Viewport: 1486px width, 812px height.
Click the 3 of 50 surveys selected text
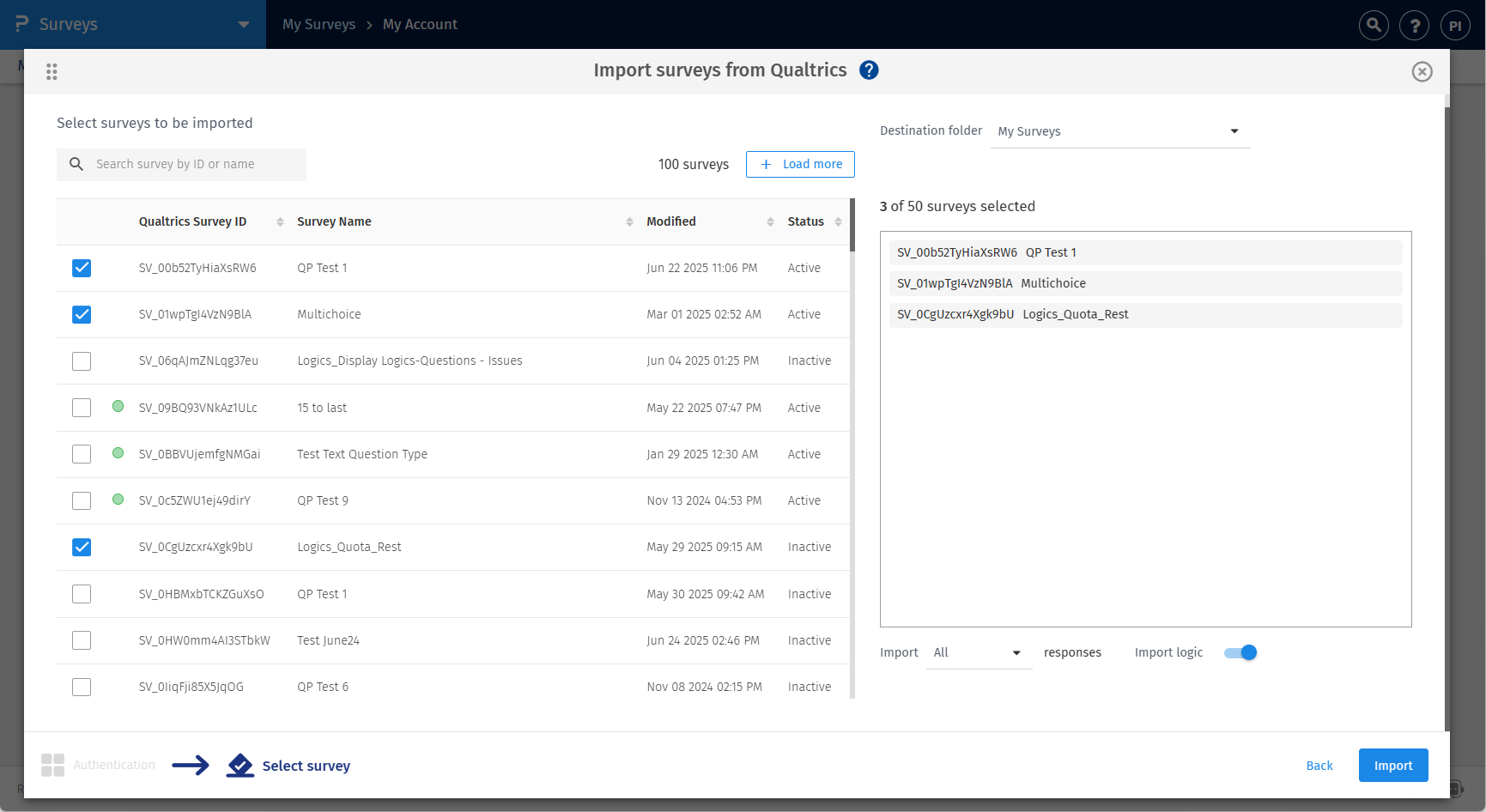tap(957, 206)
